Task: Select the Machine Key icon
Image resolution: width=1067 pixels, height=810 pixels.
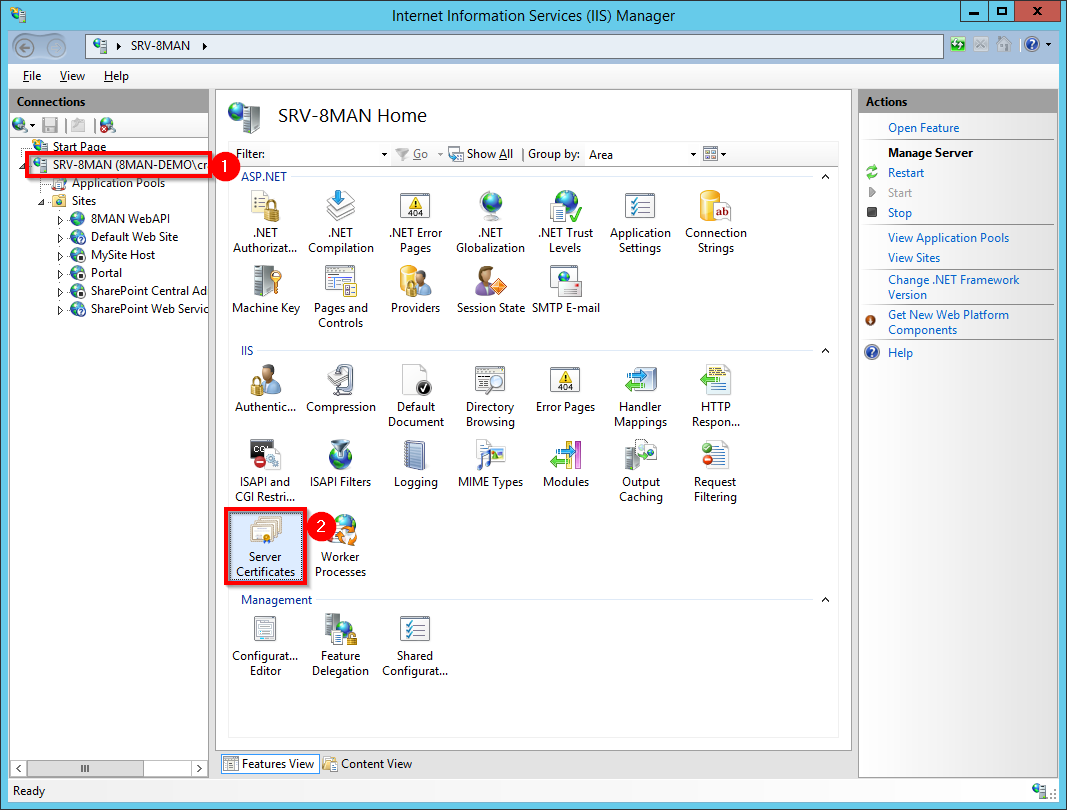Action: coord(265,290)
